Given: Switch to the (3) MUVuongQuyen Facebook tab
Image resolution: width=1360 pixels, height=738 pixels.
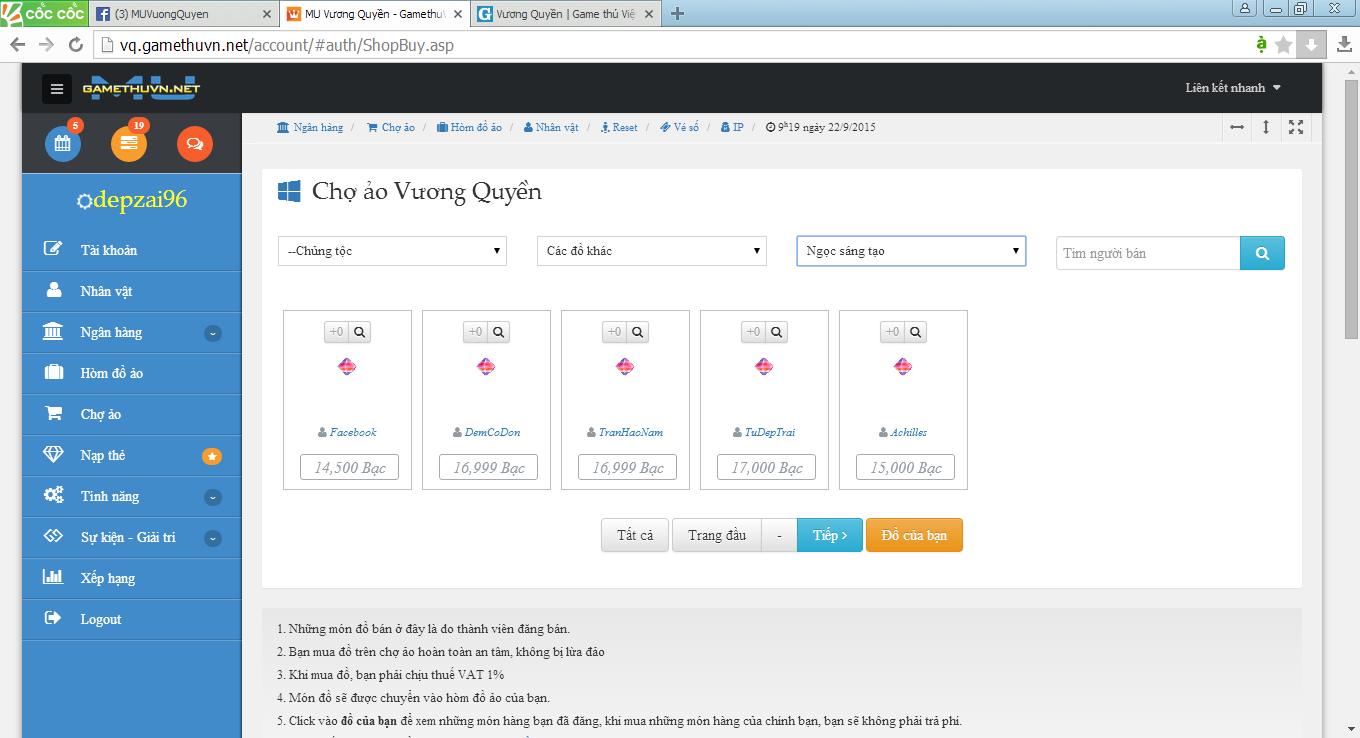Looking at the screenshot, I should coord(182,14).
